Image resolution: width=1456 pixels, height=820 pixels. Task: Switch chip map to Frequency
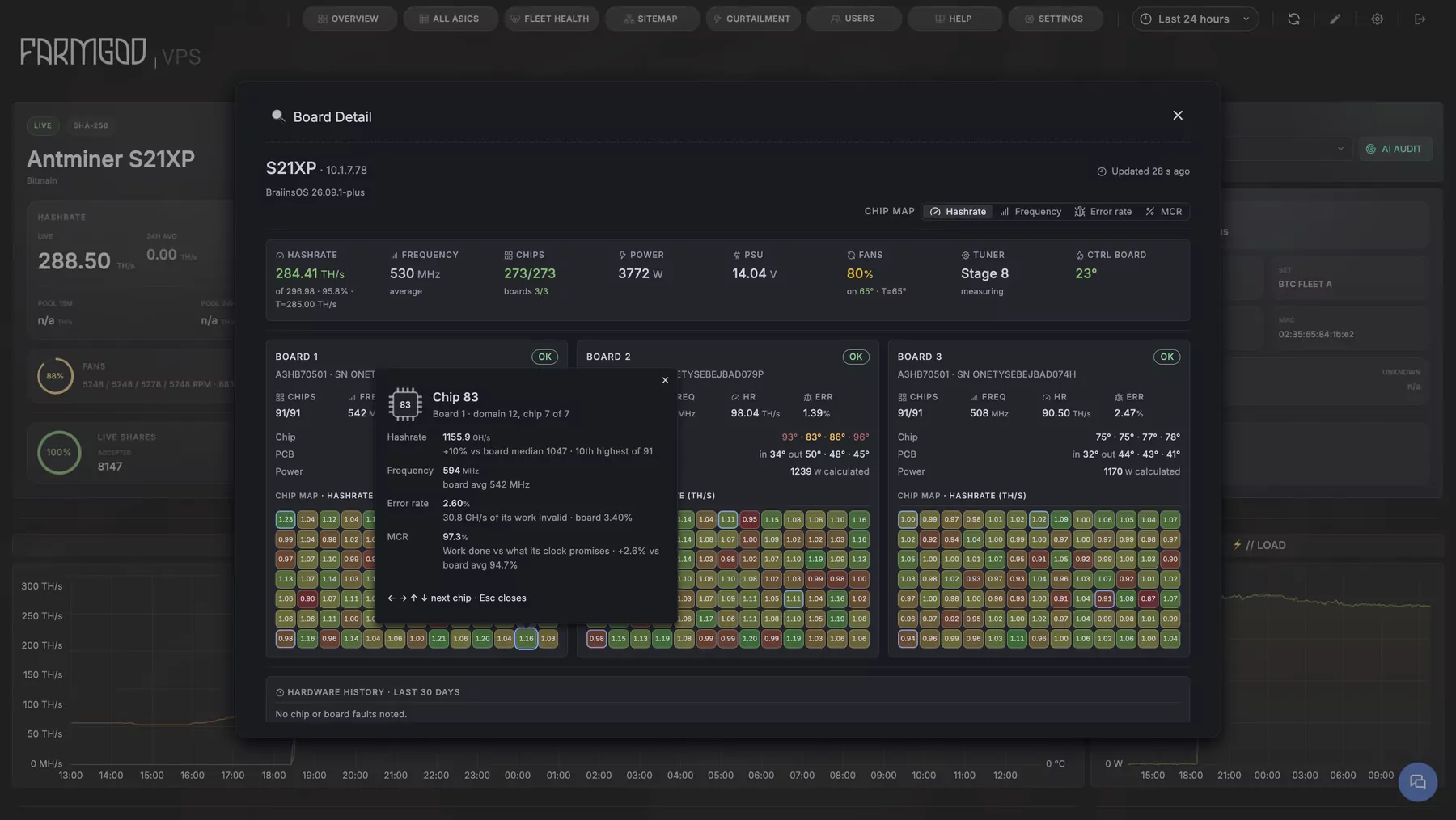1031,212
